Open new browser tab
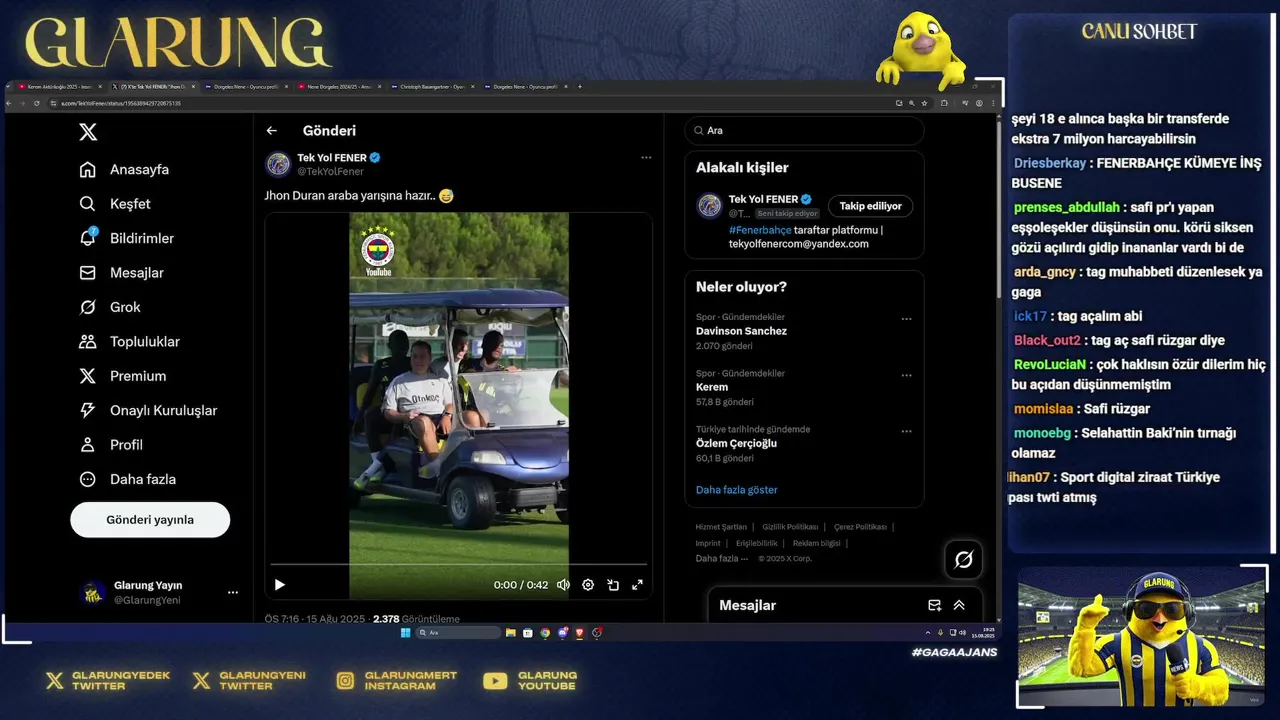 click(579, 87)
